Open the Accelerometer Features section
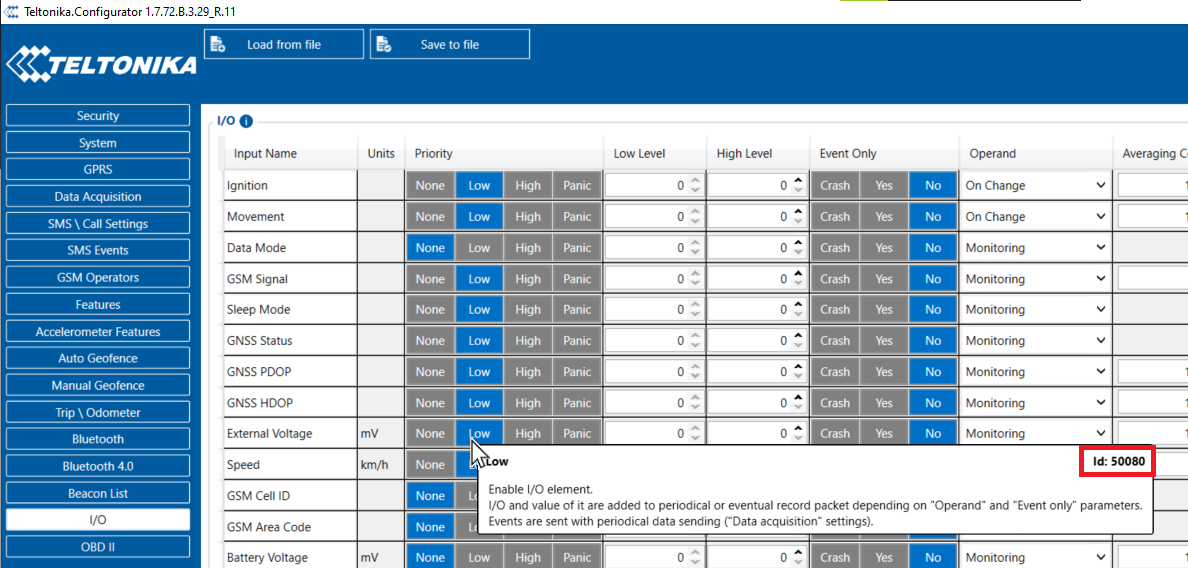Image resolution: width=1188 pixels, height=568 pixels. (98, 332)
